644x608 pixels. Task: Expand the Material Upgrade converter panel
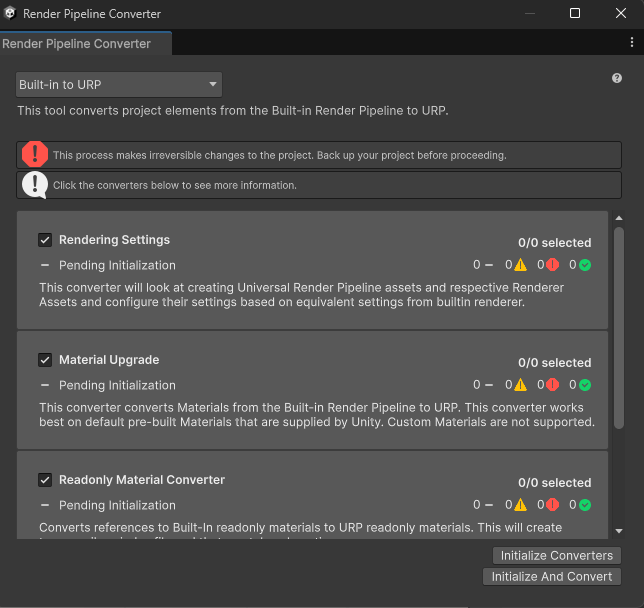coord(312,390)
